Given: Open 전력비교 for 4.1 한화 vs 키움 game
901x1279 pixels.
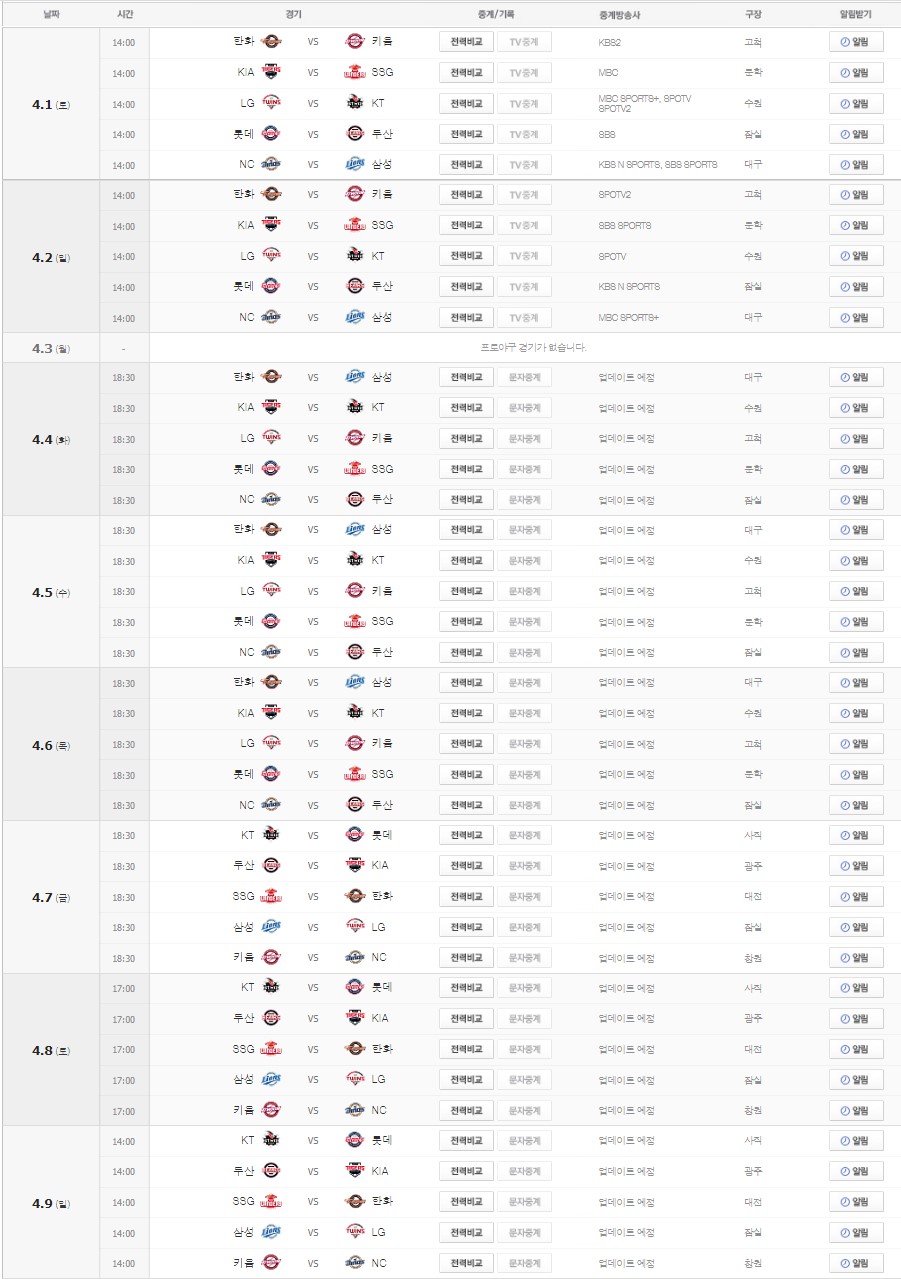Looking at the screenshot, I should click(x=466, y=42).
